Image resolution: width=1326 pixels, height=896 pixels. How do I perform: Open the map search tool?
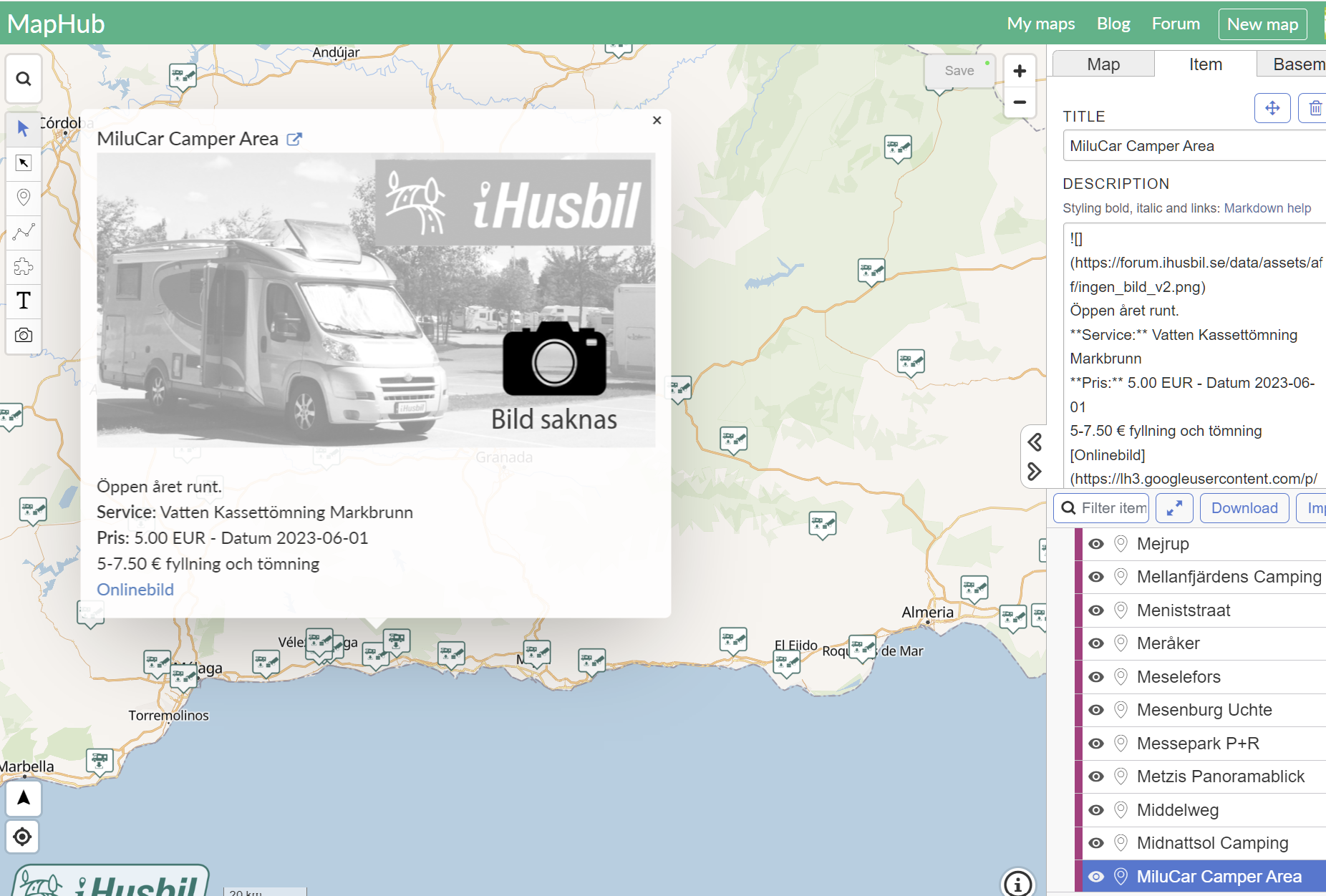(x=24, y=79)
